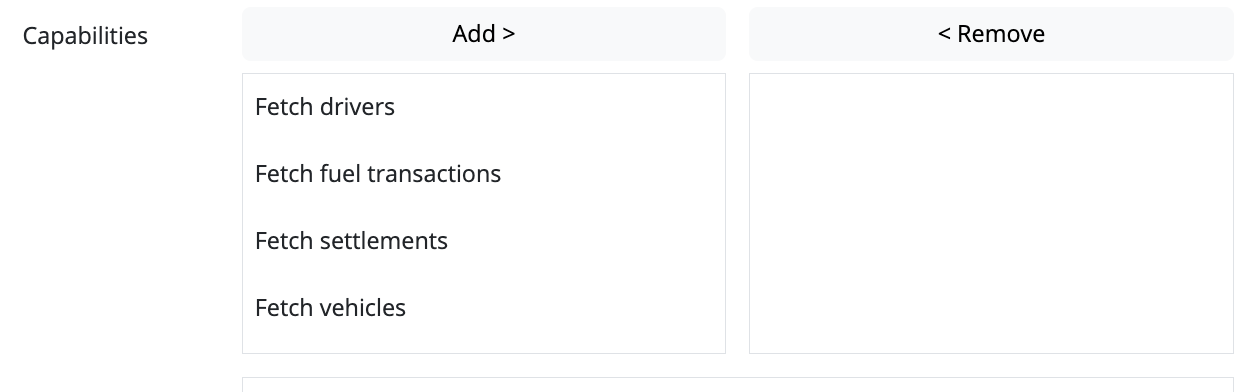Viewport: 1242px width, 392px height.
Task: Activate the right-hand chosen capabilities list
Action: [991, 213]
